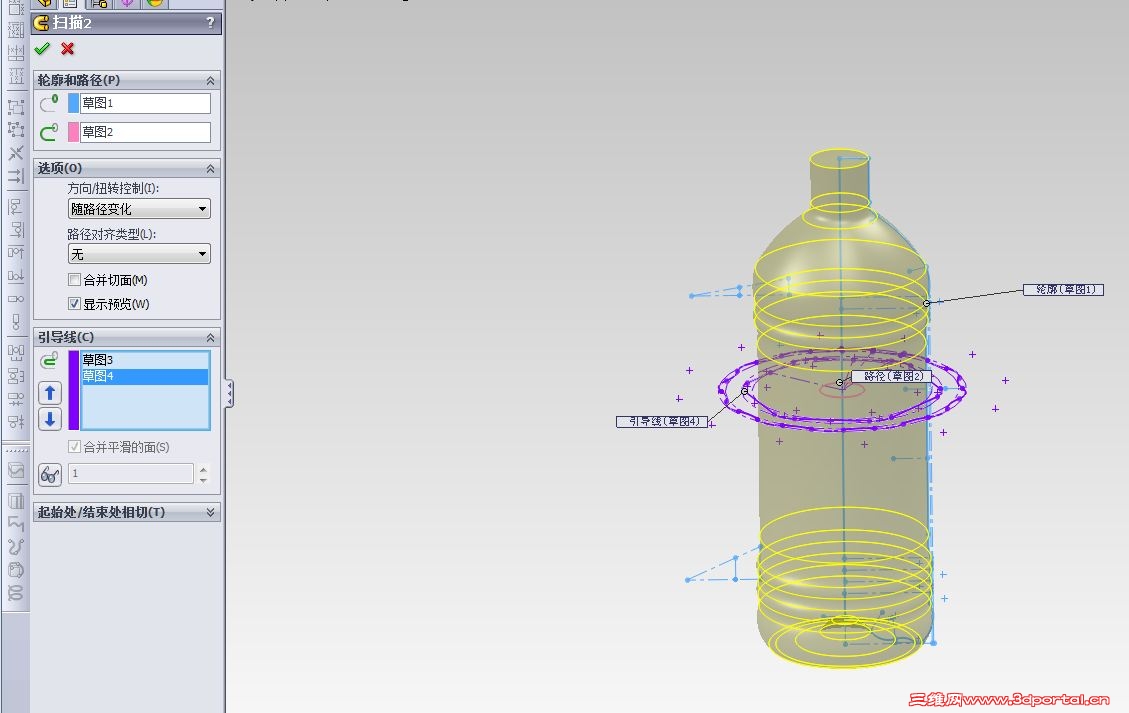Increase the section number stepper
Image resolution: width=1129 pixels, height=713 pixels.
[x=204, y=468]
